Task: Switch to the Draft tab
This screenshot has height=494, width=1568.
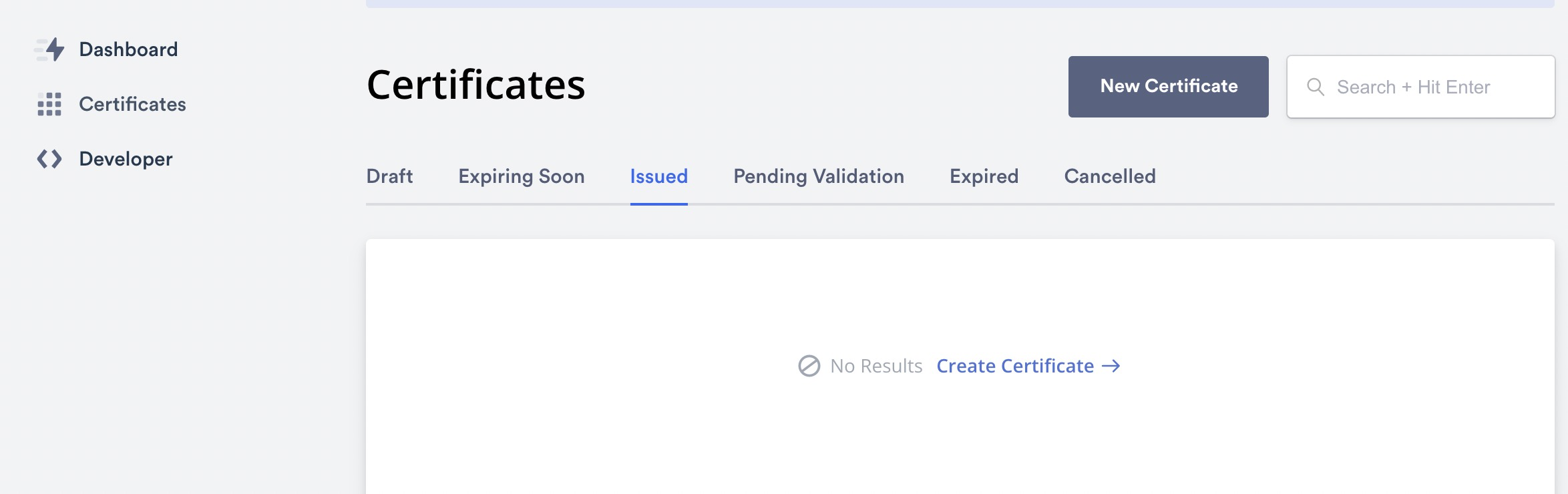Action: 389,176
